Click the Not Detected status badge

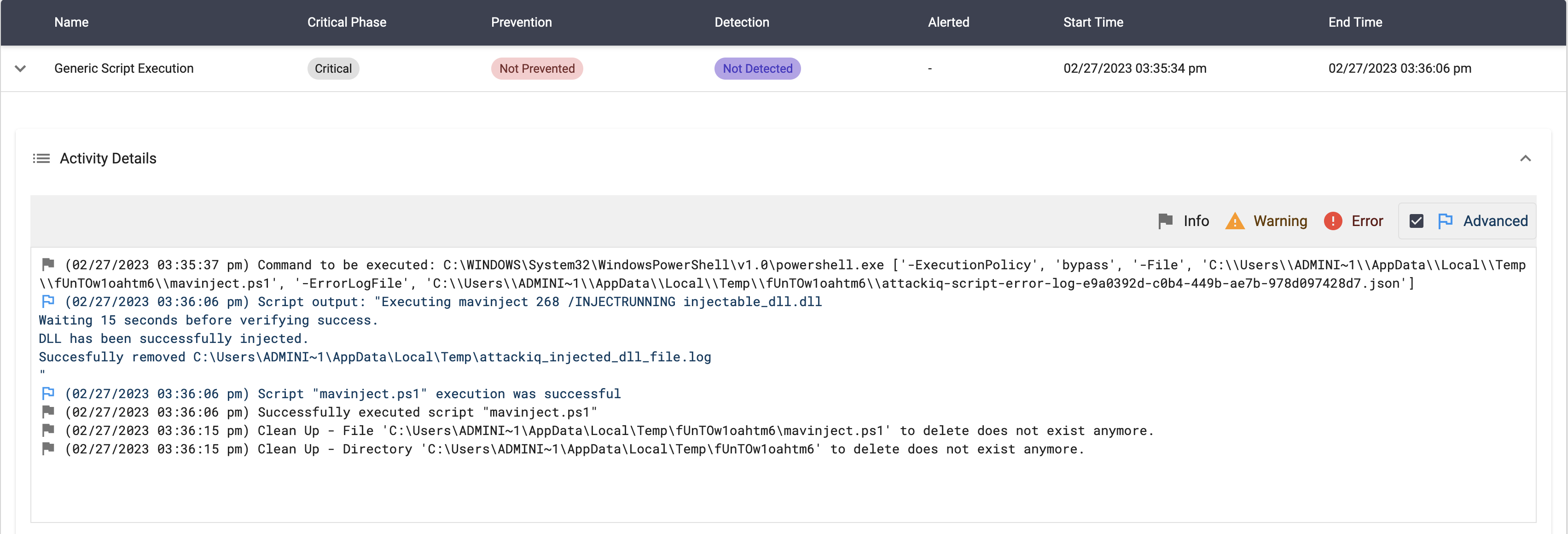coord(757,69)
